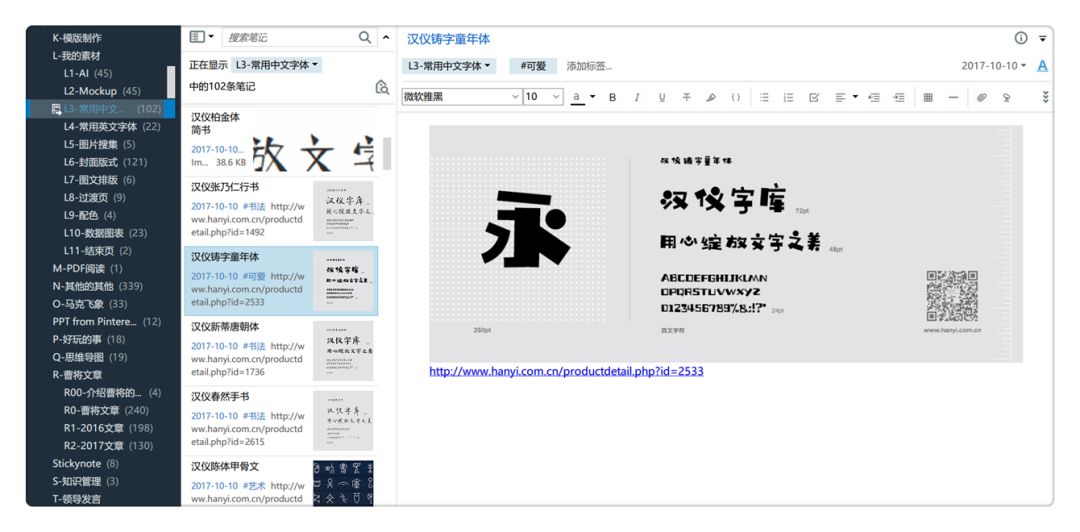
Task: Insert a code block with braces icon
Action: tap(736, 97)
